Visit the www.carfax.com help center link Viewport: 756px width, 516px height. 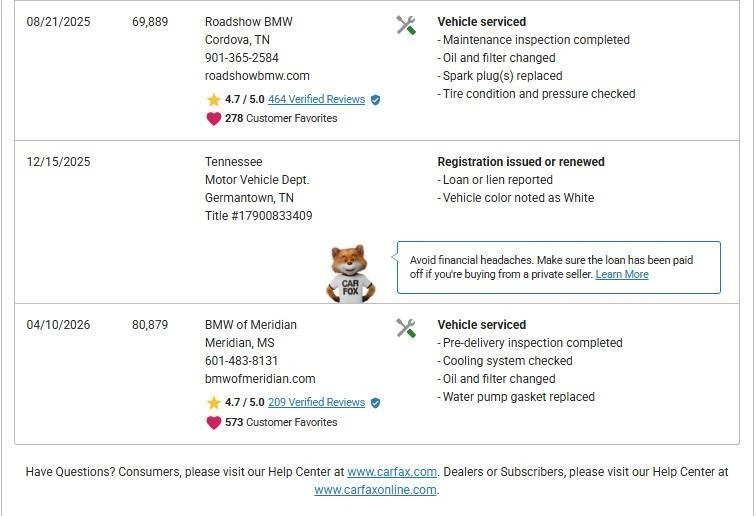pyautogui.click(x=392, y=472)
